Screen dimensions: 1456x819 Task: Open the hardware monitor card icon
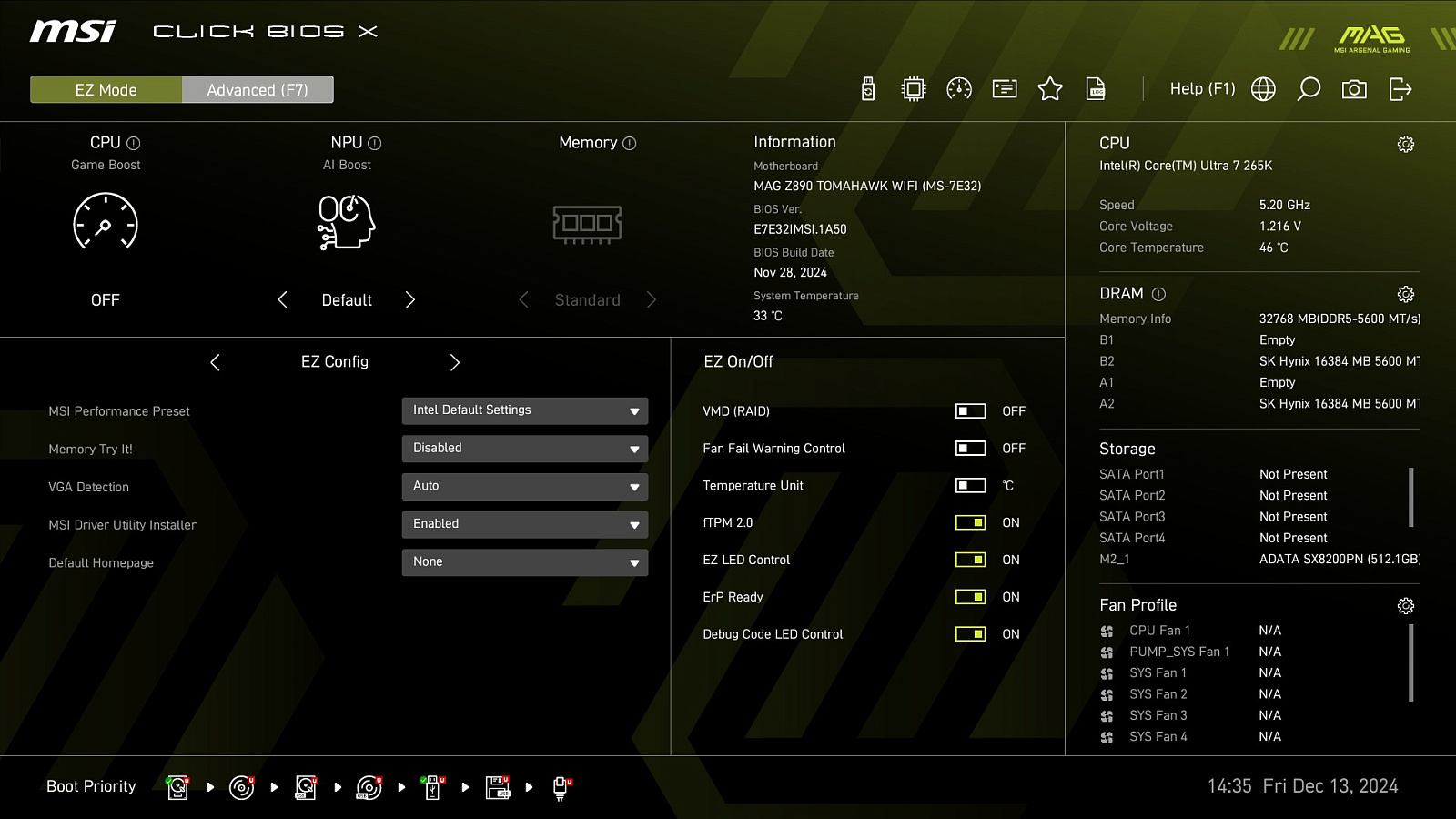click(1005, 89)
